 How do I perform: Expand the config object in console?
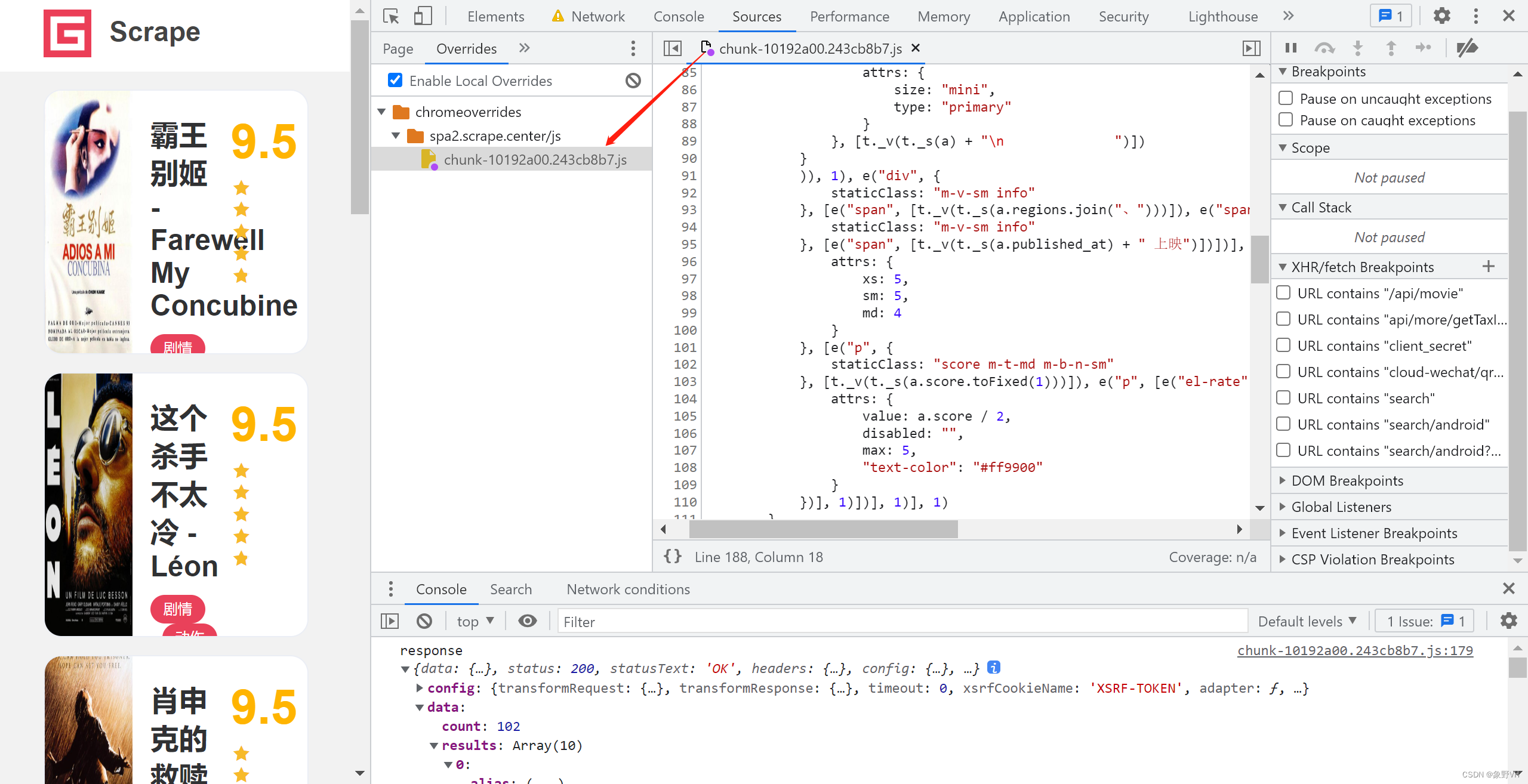420,688
